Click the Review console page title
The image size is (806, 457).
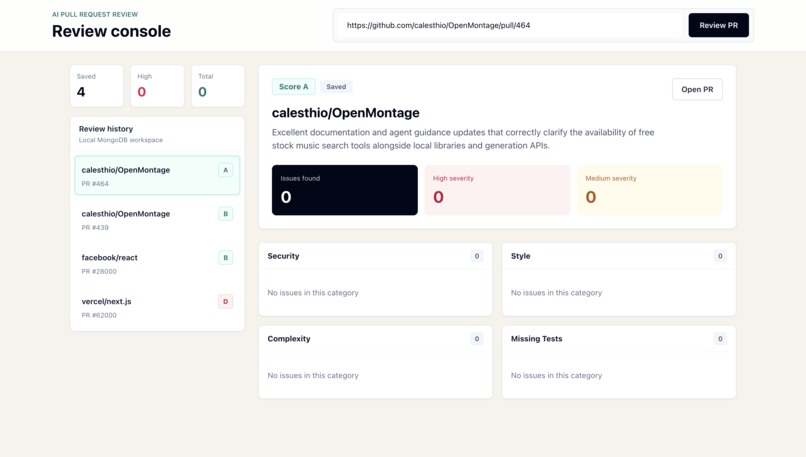pos(112,31)
